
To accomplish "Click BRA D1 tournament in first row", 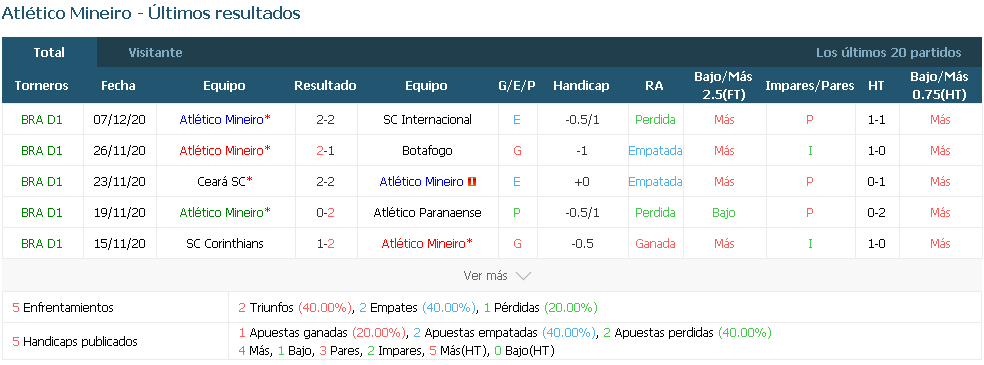I will [x=41, y=120].
